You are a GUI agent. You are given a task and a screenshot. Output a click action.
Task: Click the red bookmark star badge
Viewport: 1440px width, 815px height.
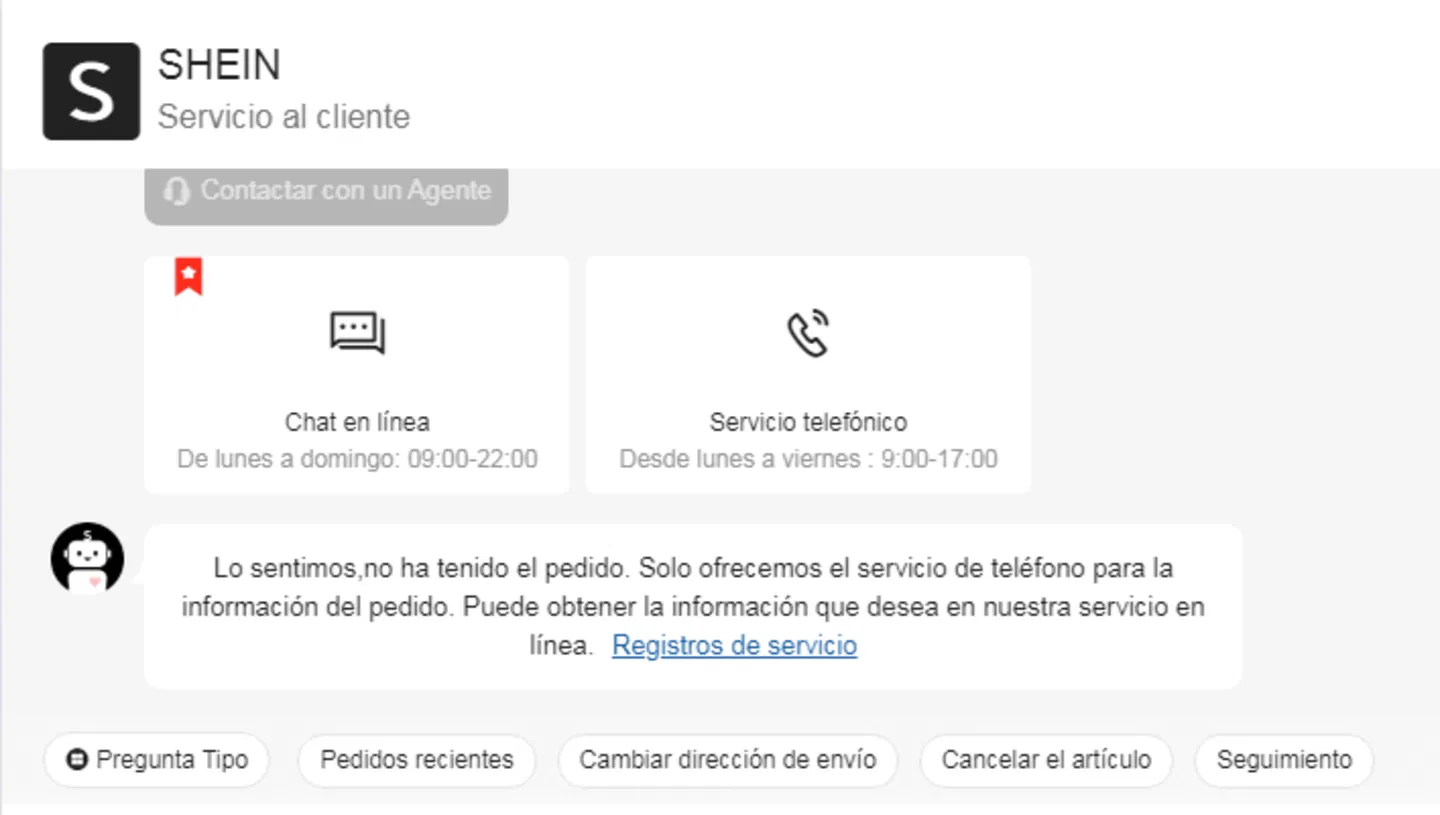pyautogui.click(x=189, y=276)
